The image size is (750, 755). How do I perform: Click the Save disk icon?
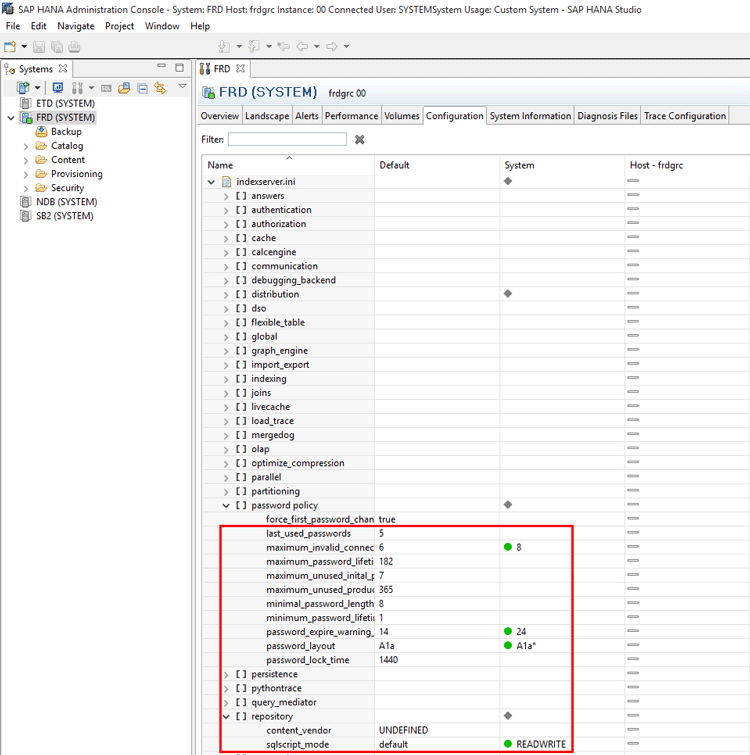point(39,47)
